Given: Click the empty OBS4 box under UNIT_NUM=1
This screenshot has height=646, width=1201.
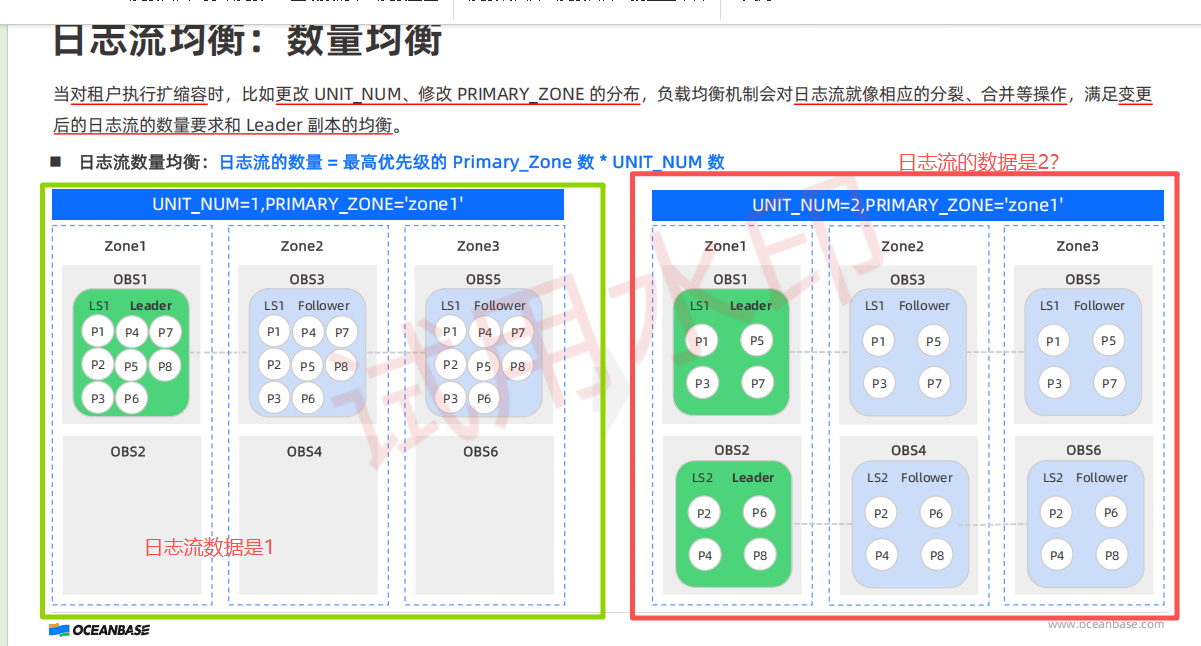Looking at the screenshot, I should [304, 520].
